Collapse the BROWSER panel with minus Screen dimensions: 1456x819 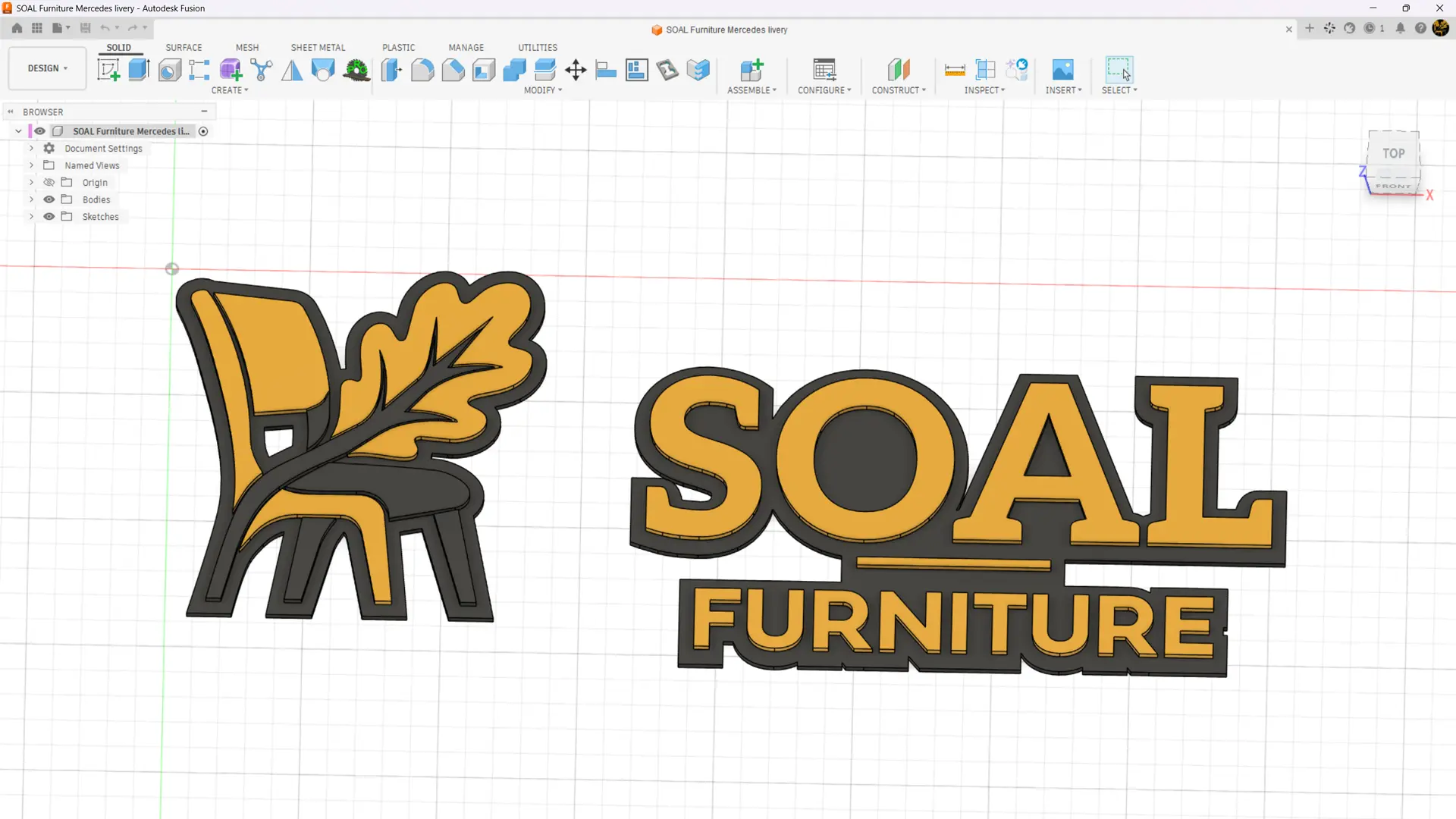[204, 111]
